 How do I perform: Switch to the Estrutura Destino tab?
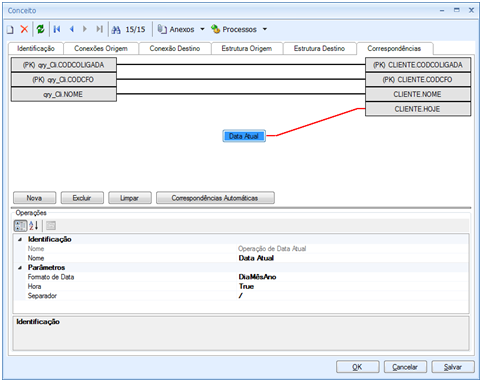click(319, 49)
